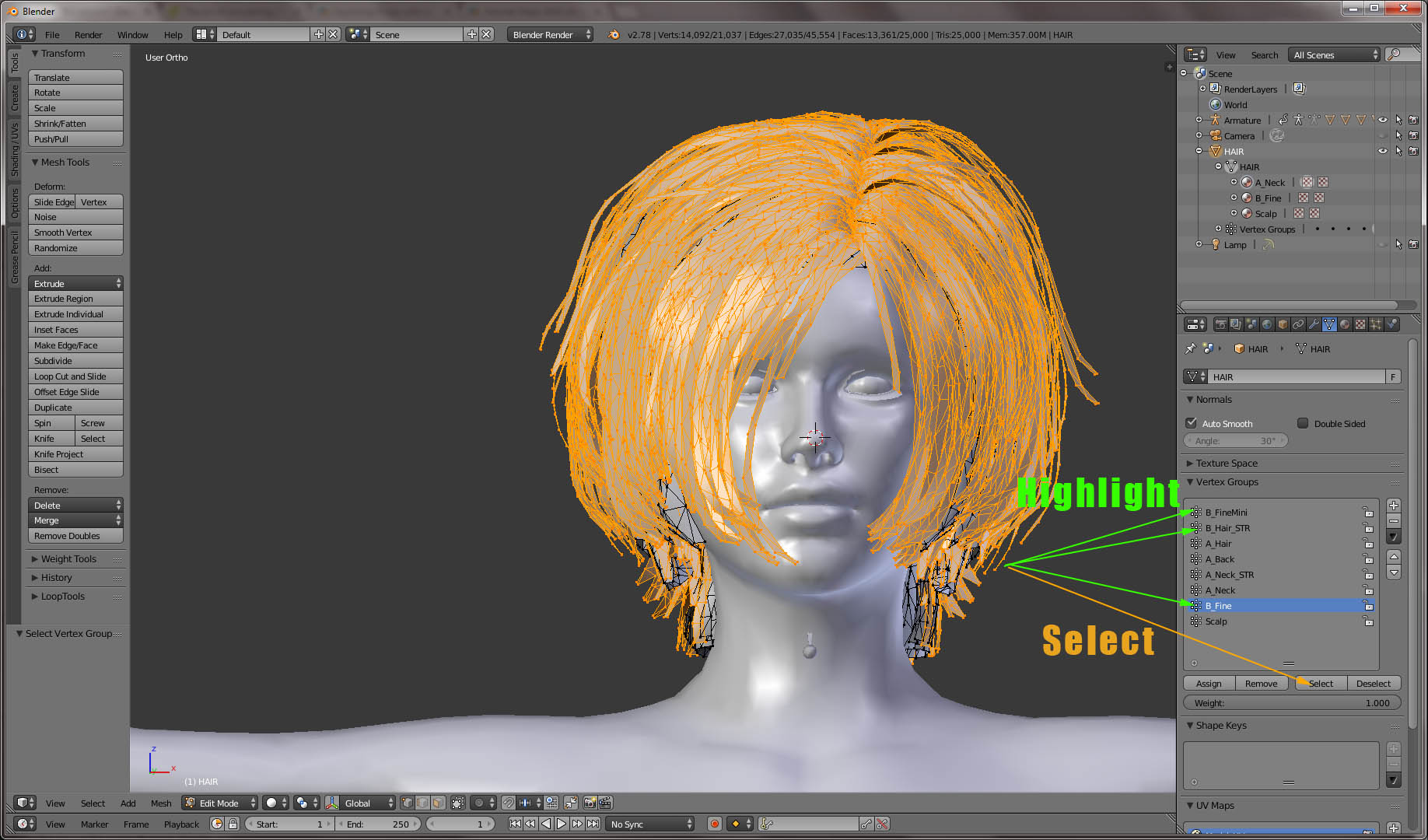Screen dimensions: 1428x840
Task: Open the Object properties cube icon
Action: [x=1283, y=324]
